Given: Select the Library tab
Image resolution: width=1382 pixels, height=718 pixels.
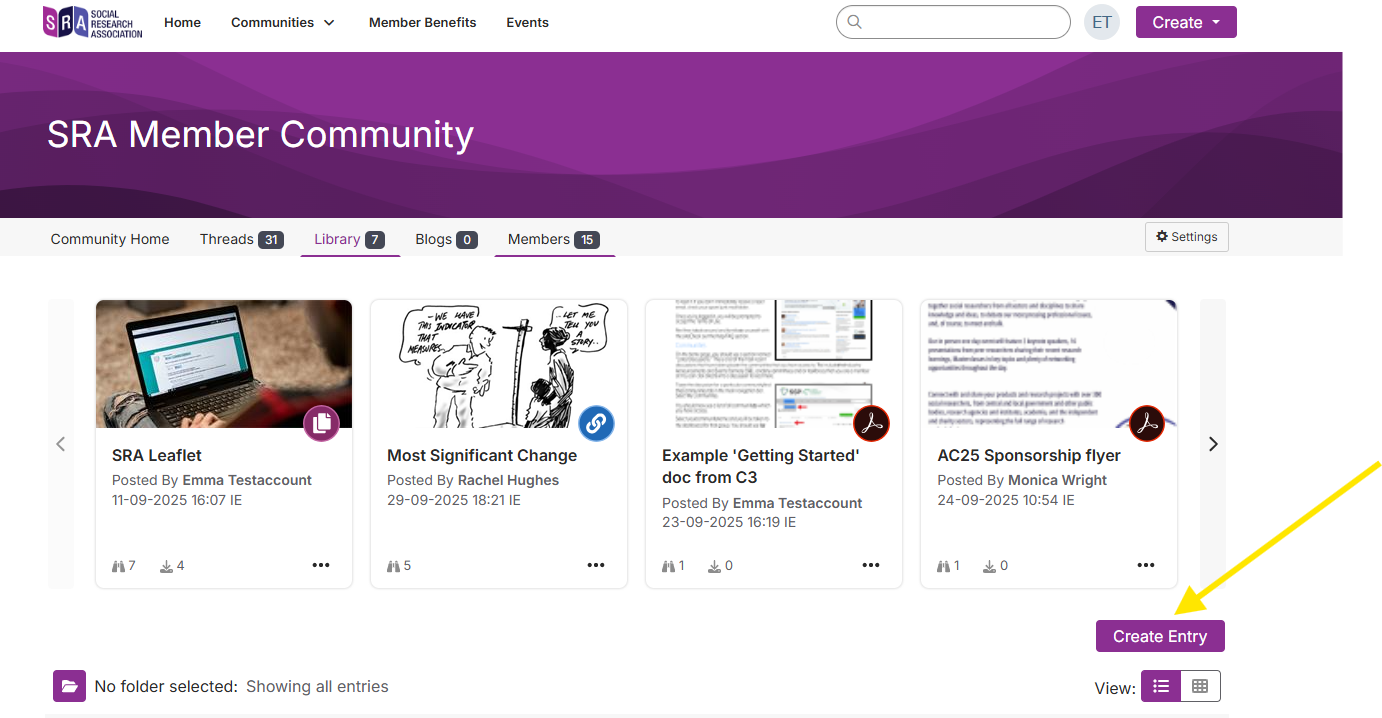Looking at the screenshot, I should click(350, 239).
